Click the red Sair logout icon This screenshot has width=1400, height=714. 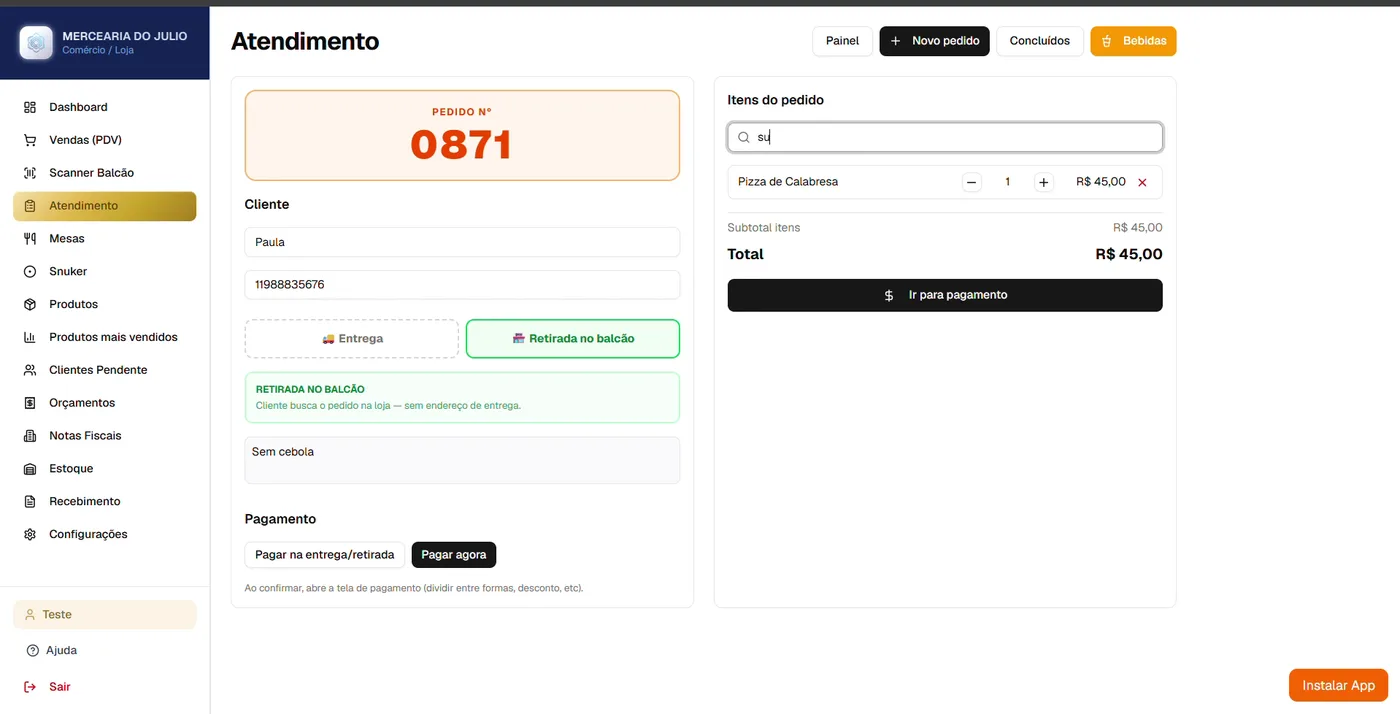tap(30, 687)
